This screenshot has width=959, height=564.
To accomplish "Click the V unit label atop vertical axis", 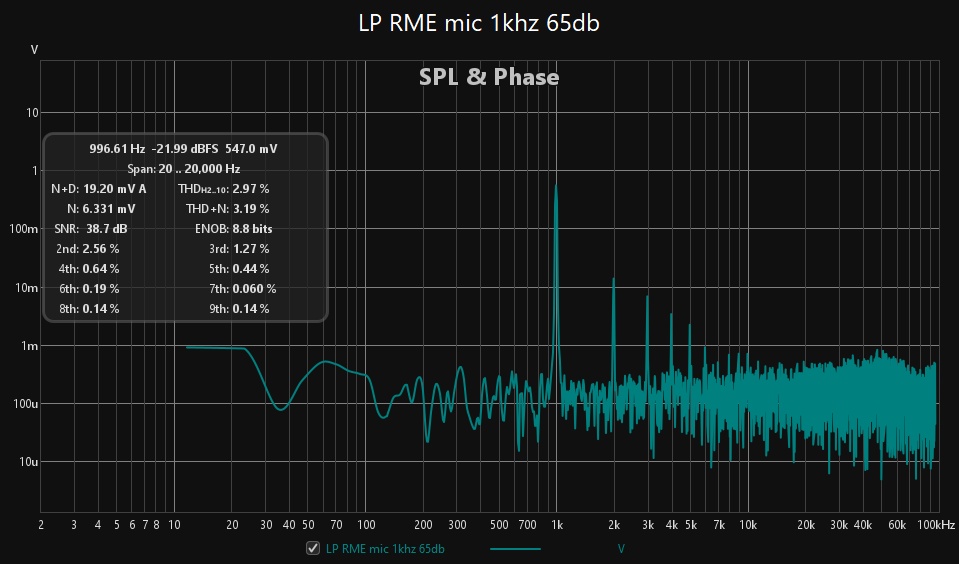I will coord(34,50).
